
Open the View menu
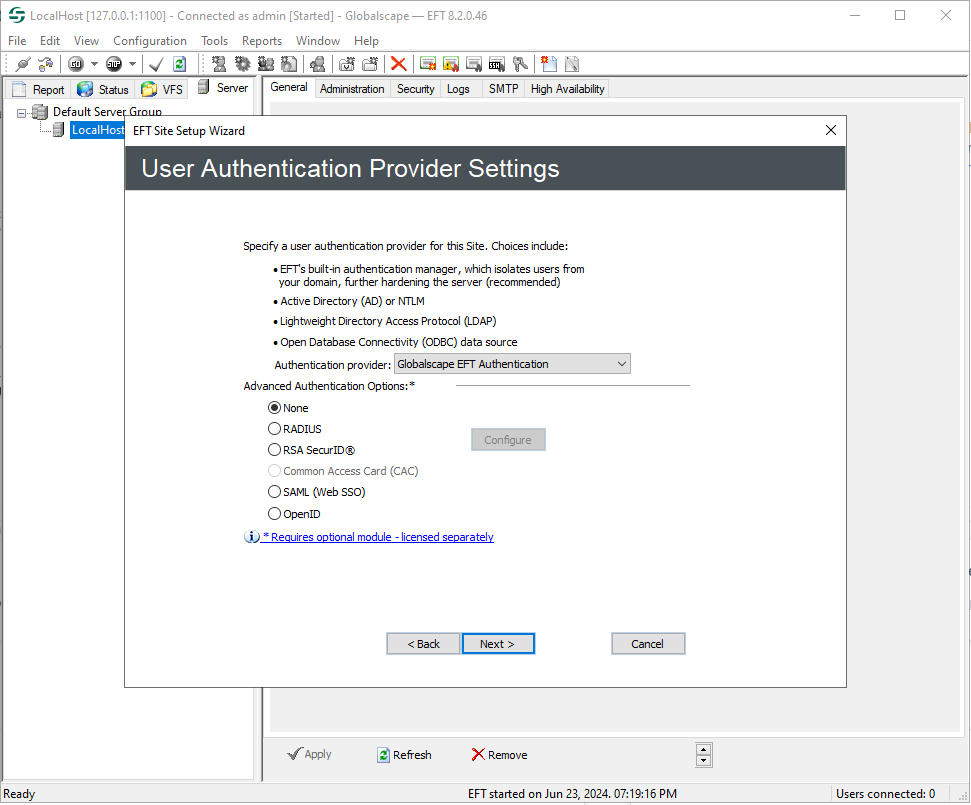click(86, 41)
